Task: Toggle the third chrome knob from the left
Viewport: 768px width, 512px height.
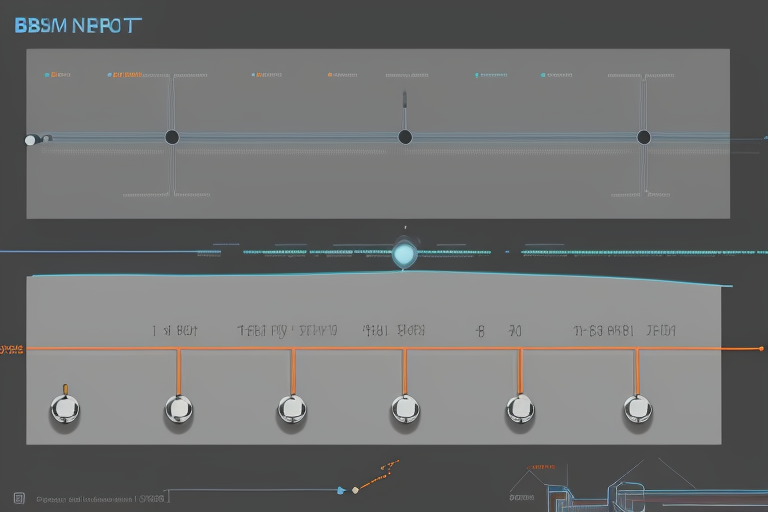Action: click(x=292, y=408)
